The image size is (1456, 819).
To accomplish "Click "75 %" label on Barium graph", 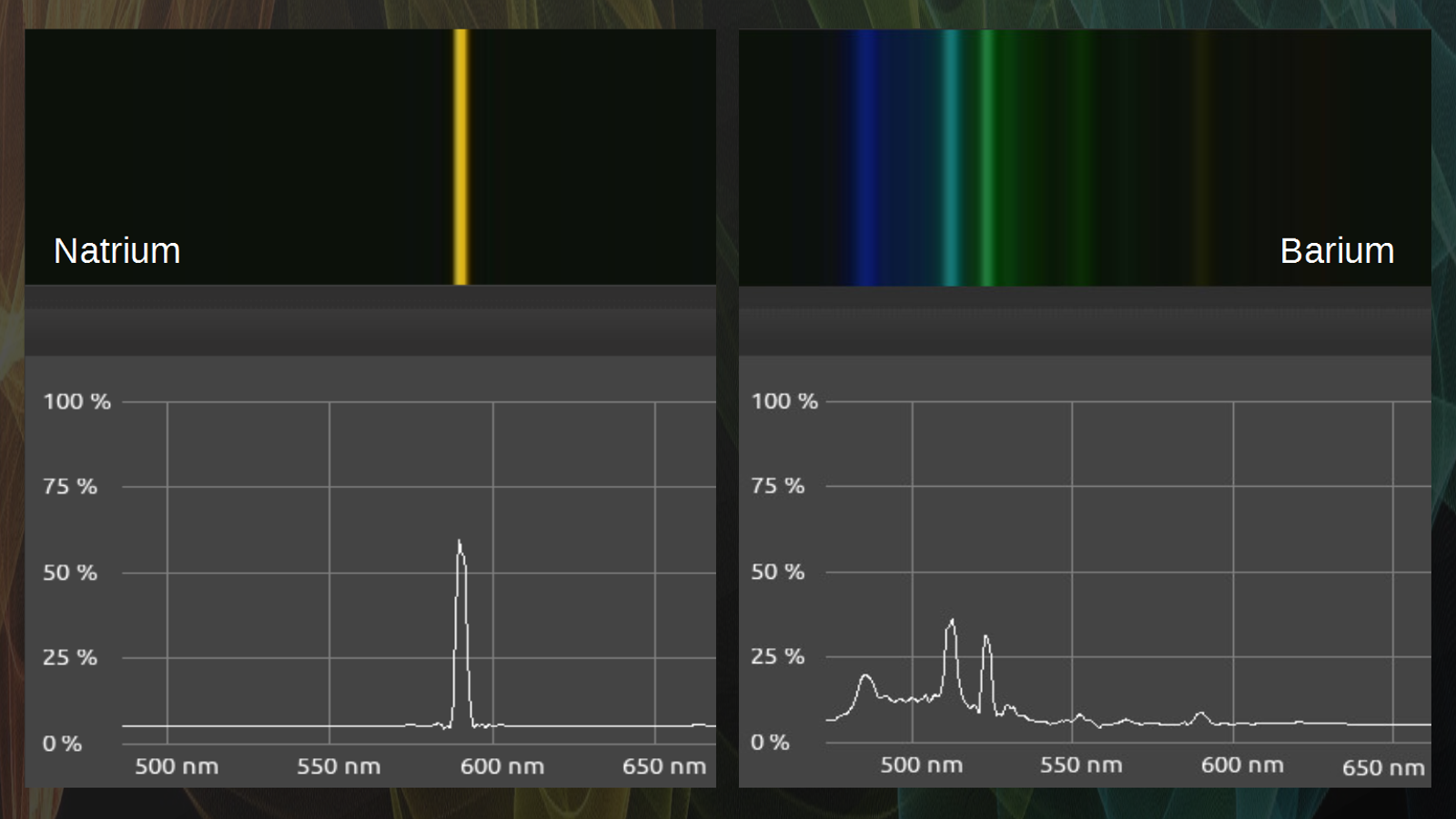I will pyautogui.click(x=778, y=486).
